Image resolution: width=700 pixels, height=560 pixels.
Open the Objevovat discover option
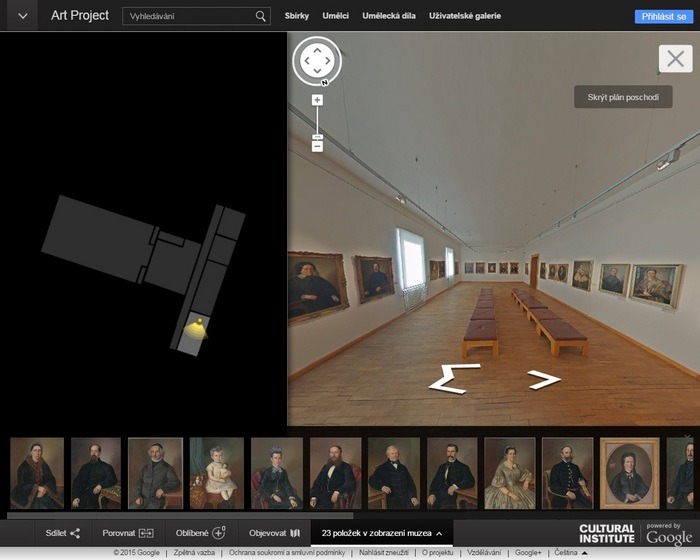[274, 533]
